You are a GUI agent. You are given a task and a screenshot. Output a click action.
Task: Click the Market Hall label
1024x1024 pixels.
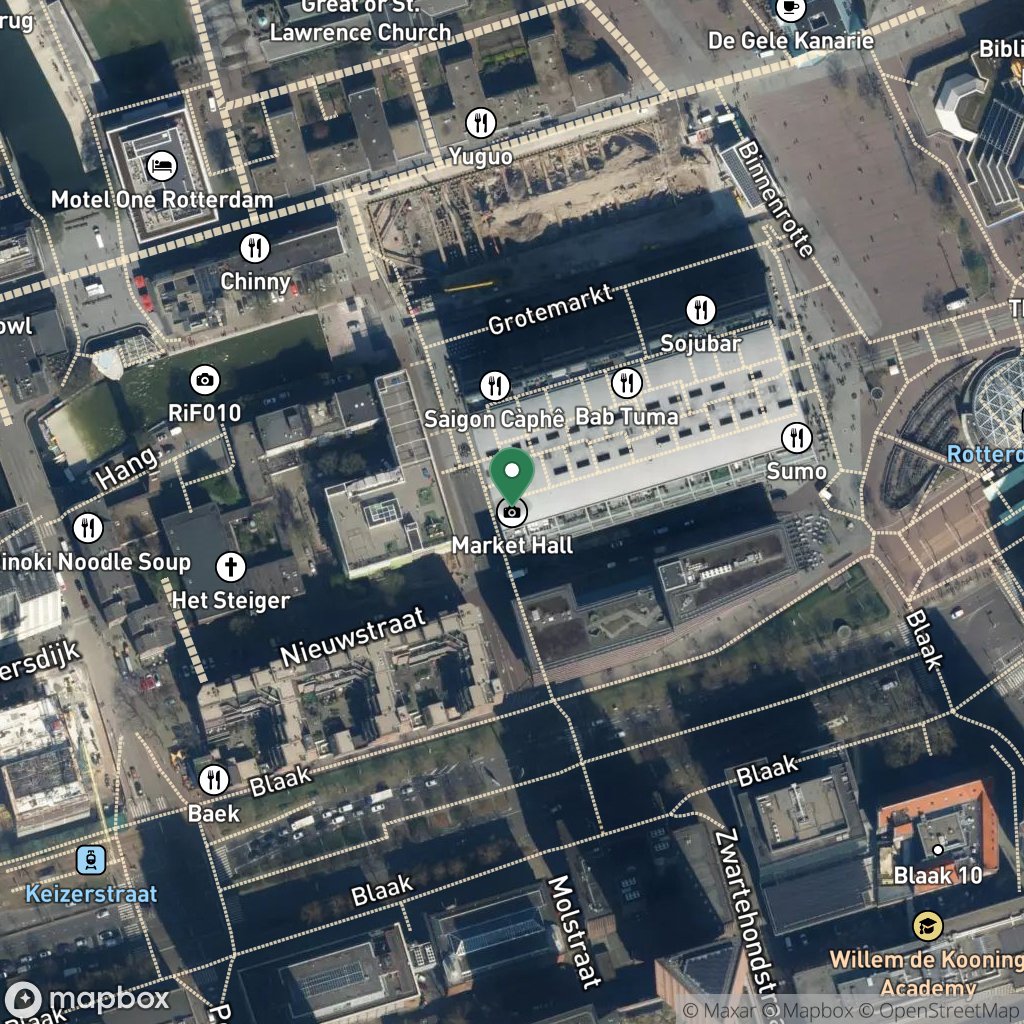(x=512, y=545)
